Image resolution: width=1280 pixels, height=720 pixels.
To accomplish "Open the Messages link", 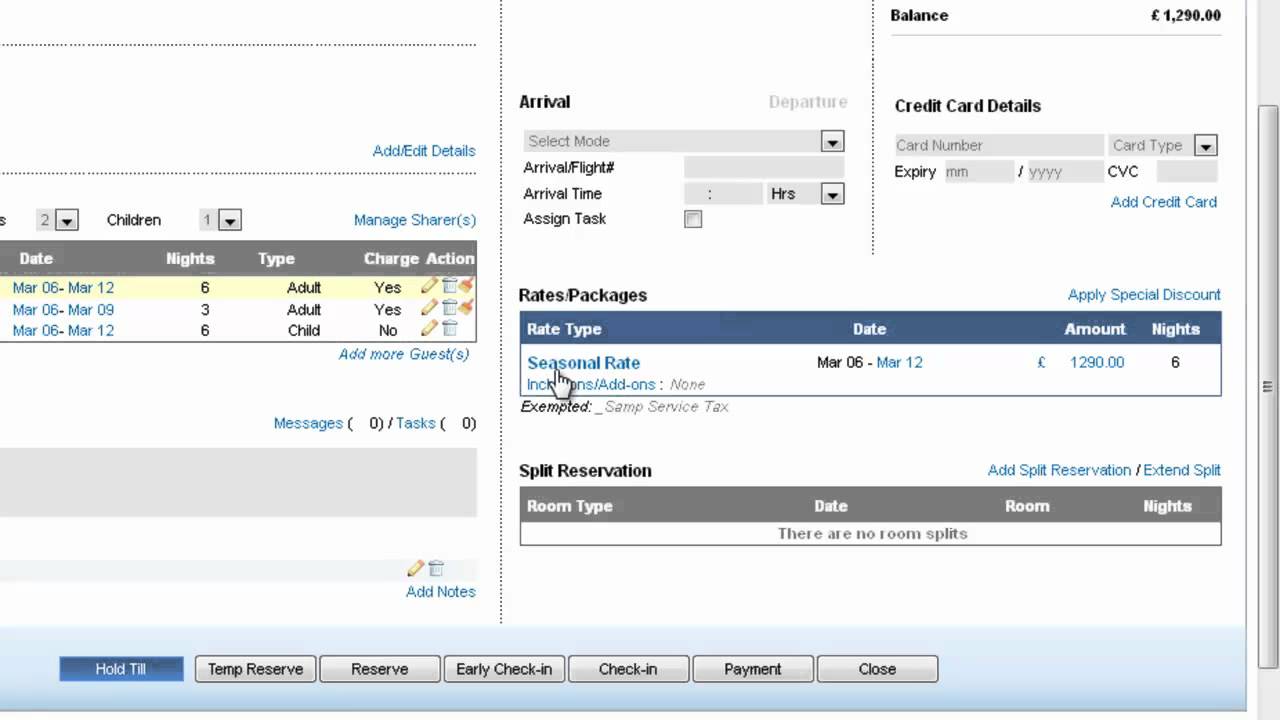I will [308, 423].
